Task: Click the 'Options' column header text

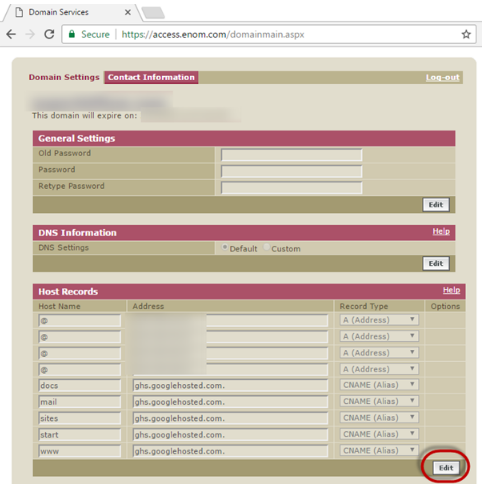Action: pos(445,306)
